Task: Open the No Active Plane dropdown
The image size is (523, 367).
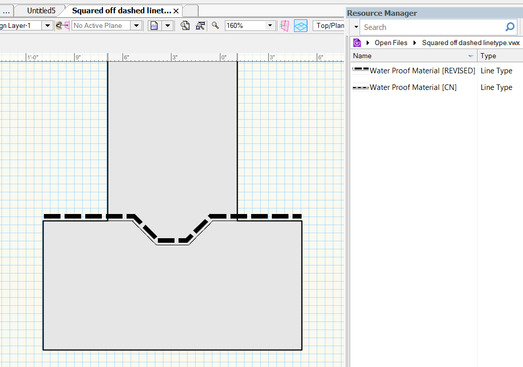Action: pos(136,25)
